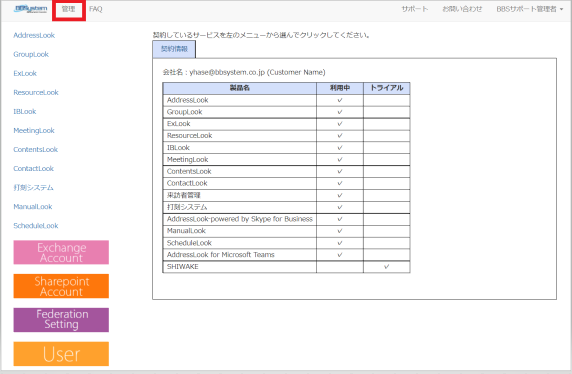The width and height of the screenshot is (572, 374).
Task: Open ScheduleLook in the left menu
Action: click(x=36, y=225)
